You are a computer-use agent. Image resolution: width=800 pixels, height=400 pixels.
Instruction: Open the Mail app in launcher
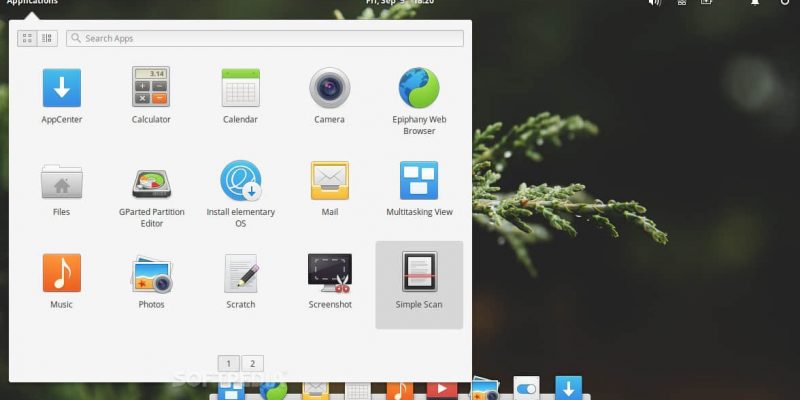point(330,181)
